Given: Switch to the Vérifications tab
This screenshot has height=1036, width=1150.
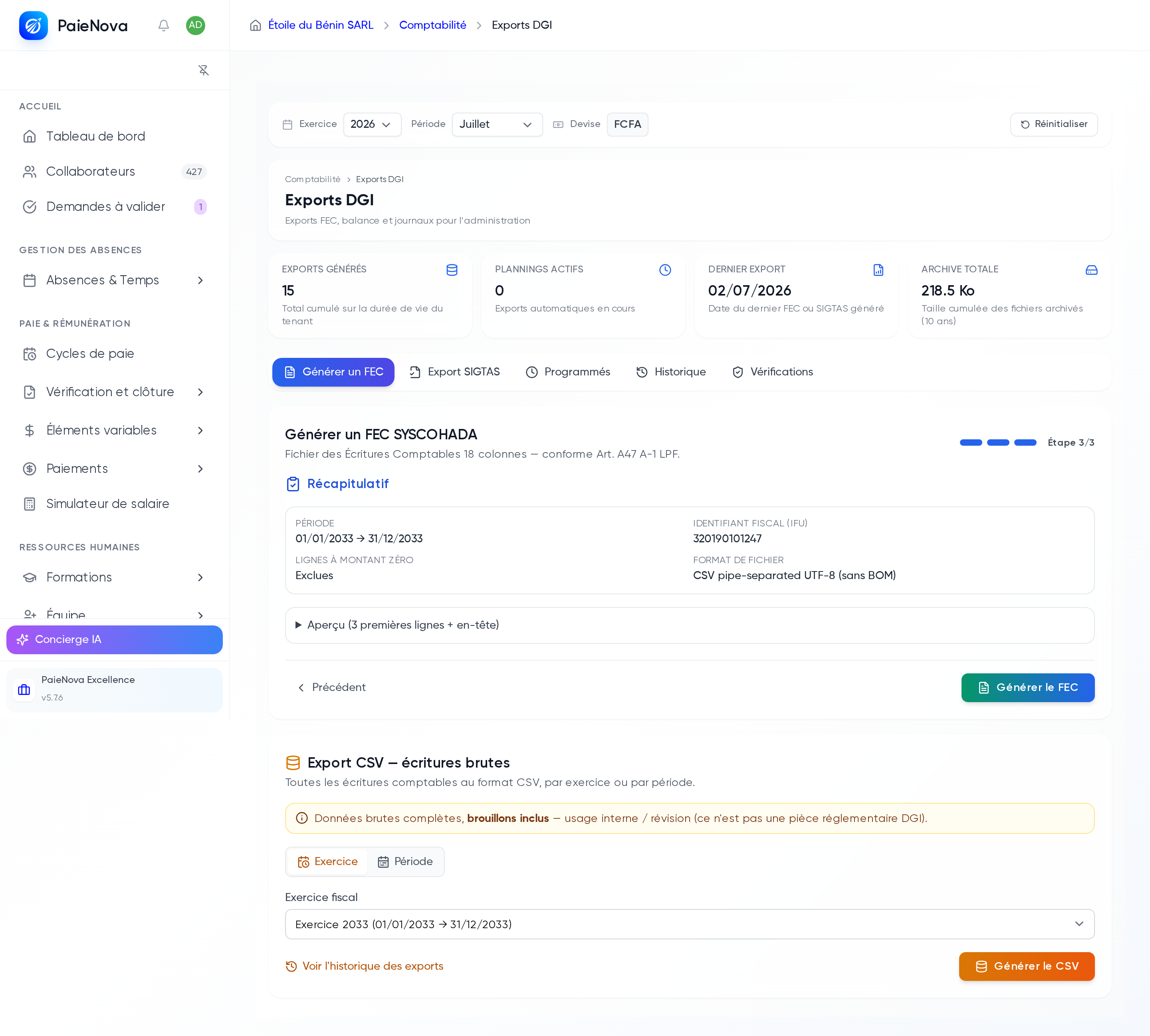Looking at the screenshot, I should pyautogui.click(x=773, y=372).
